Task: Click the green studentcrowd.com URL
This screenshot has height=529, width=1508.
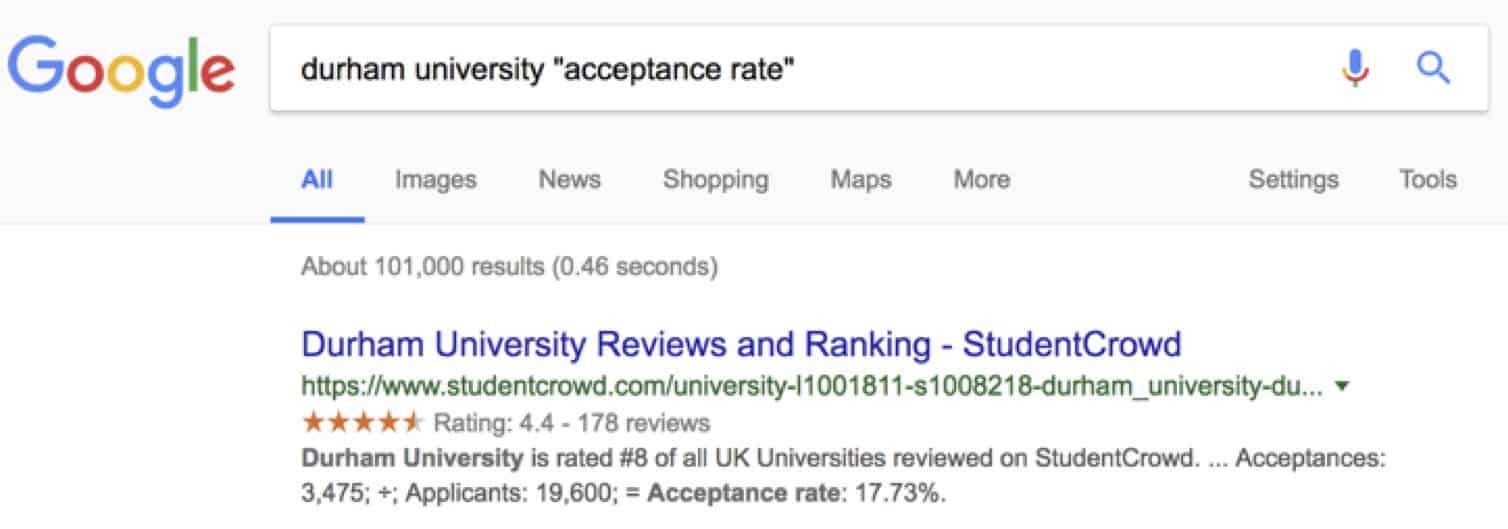Action: point(812,386)
